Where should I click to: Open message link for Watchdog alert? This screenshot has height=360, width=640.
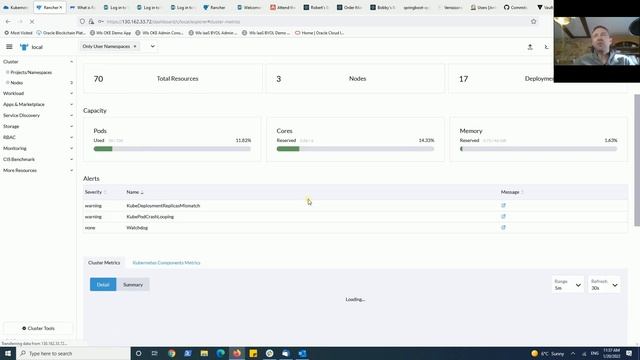[503, 227]
